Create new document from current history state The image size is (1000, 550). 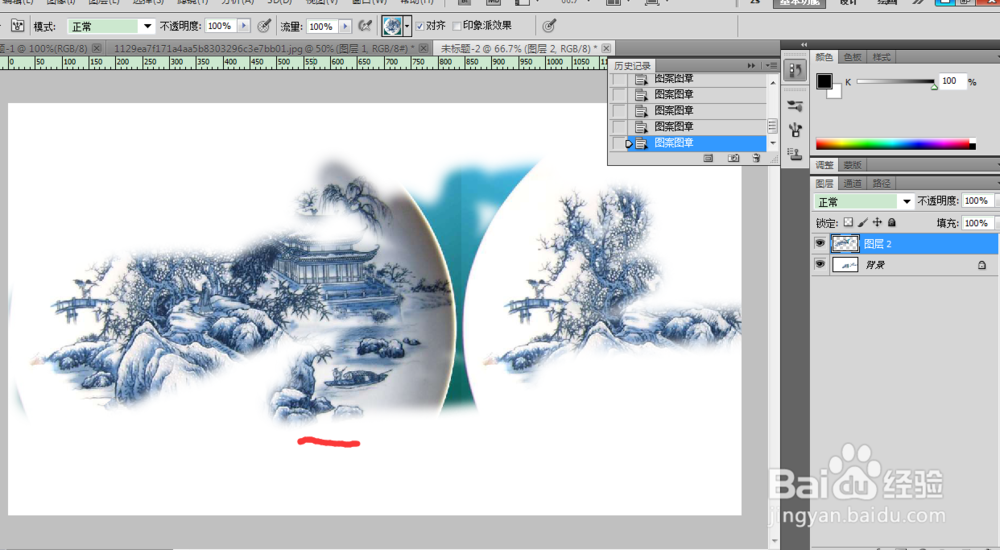coord(708,158)
